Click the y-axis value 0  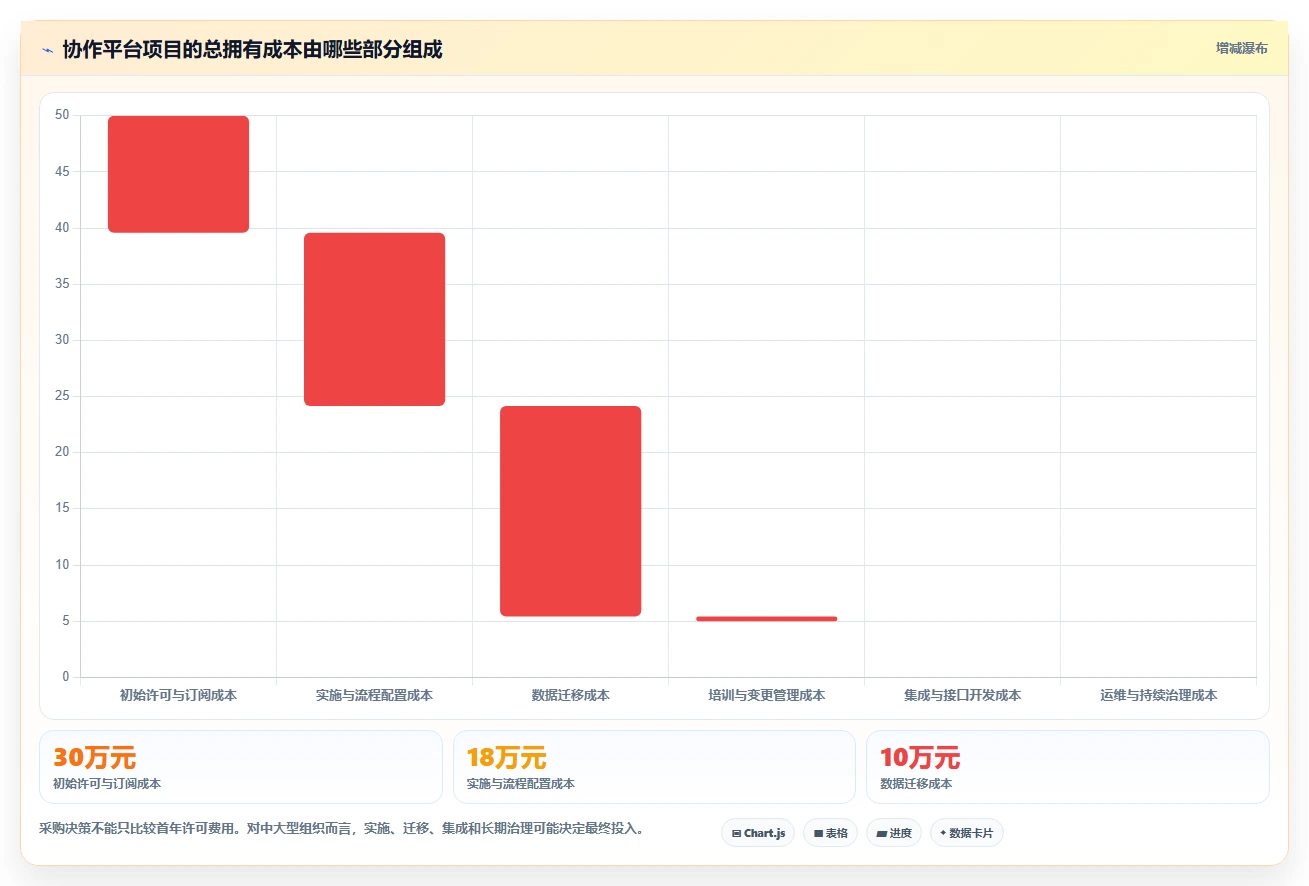(66, 677)
